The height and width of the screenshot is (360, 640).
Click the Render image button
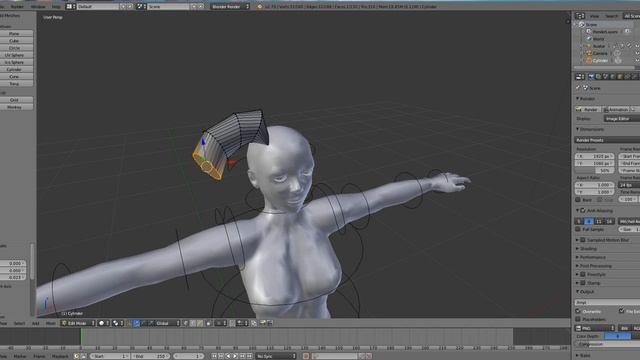point(588,109)
